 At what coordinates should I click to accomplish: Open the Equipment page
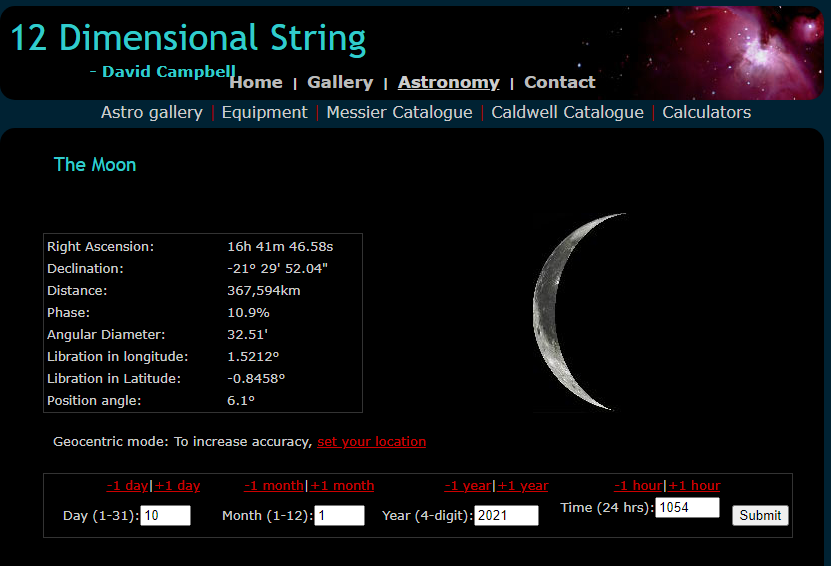pyautogui.click(x=264, y=112)
